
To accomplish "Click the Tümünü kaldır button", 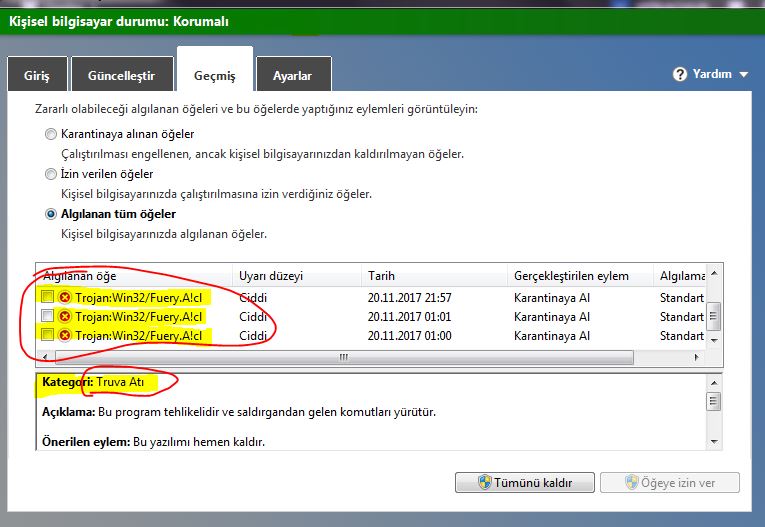I will coord(524,483).
